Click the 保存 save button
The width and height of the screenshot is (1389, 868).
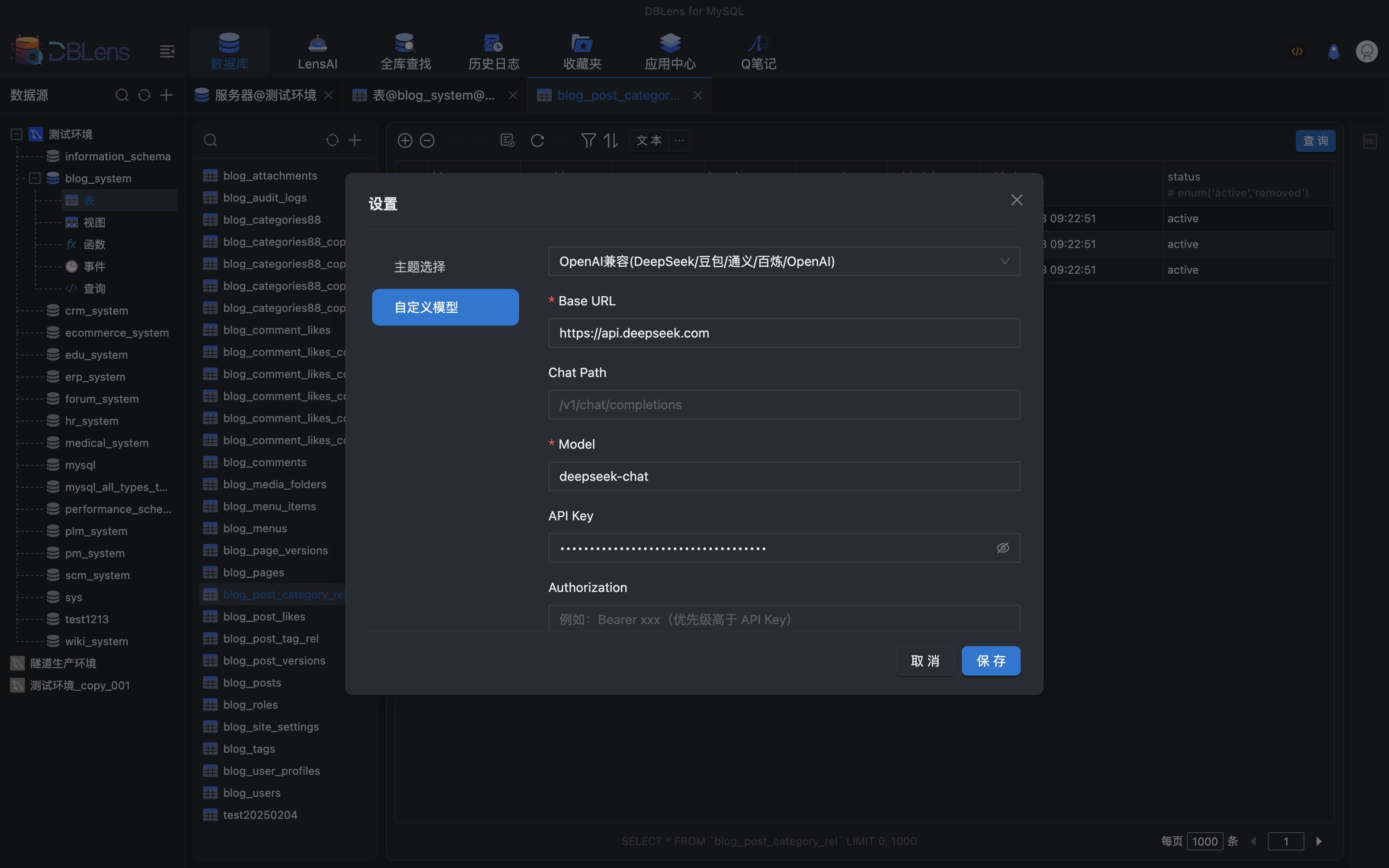(x=991, y=661)
